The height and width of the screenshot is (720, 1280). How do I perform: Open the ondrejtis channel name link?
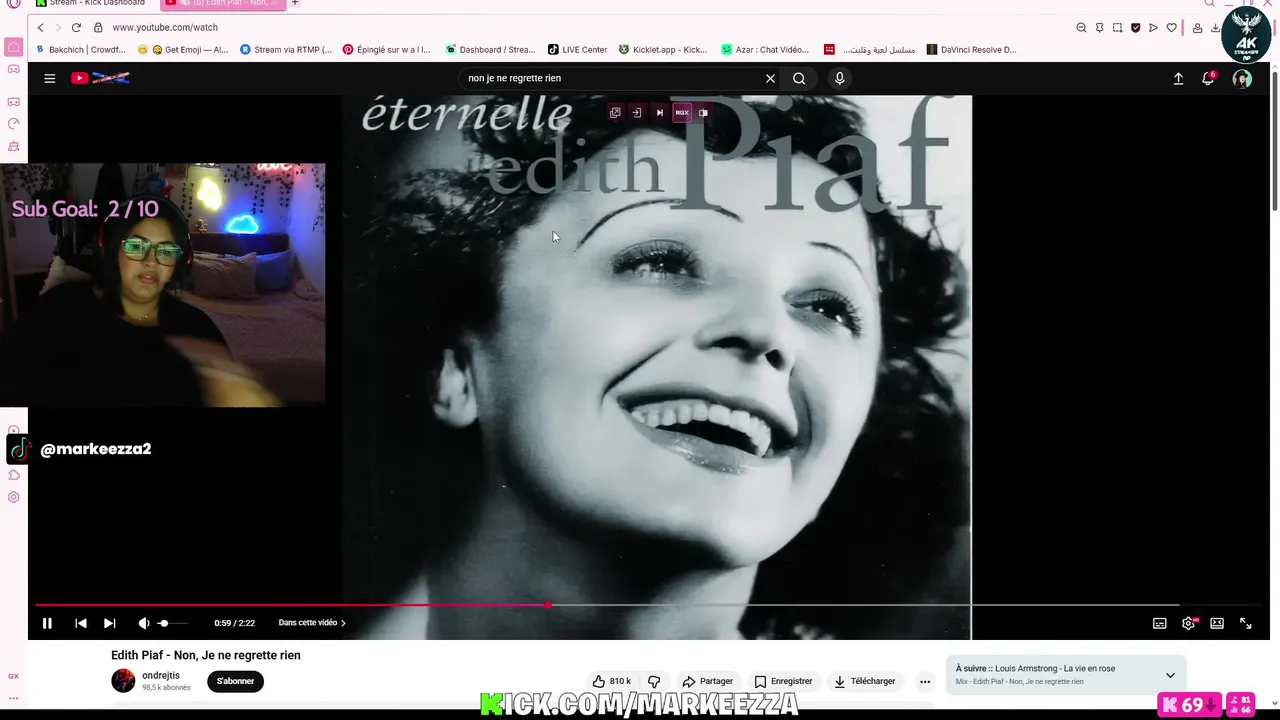coord(161,676)
